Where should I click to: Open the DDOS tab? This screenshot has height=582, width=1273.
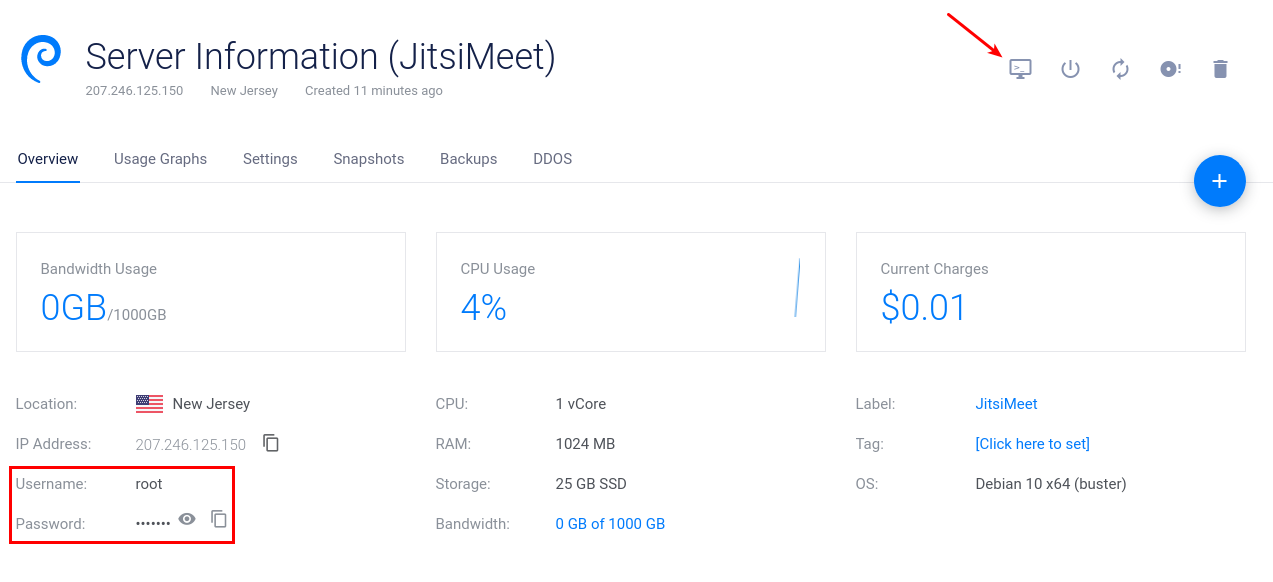552,159
